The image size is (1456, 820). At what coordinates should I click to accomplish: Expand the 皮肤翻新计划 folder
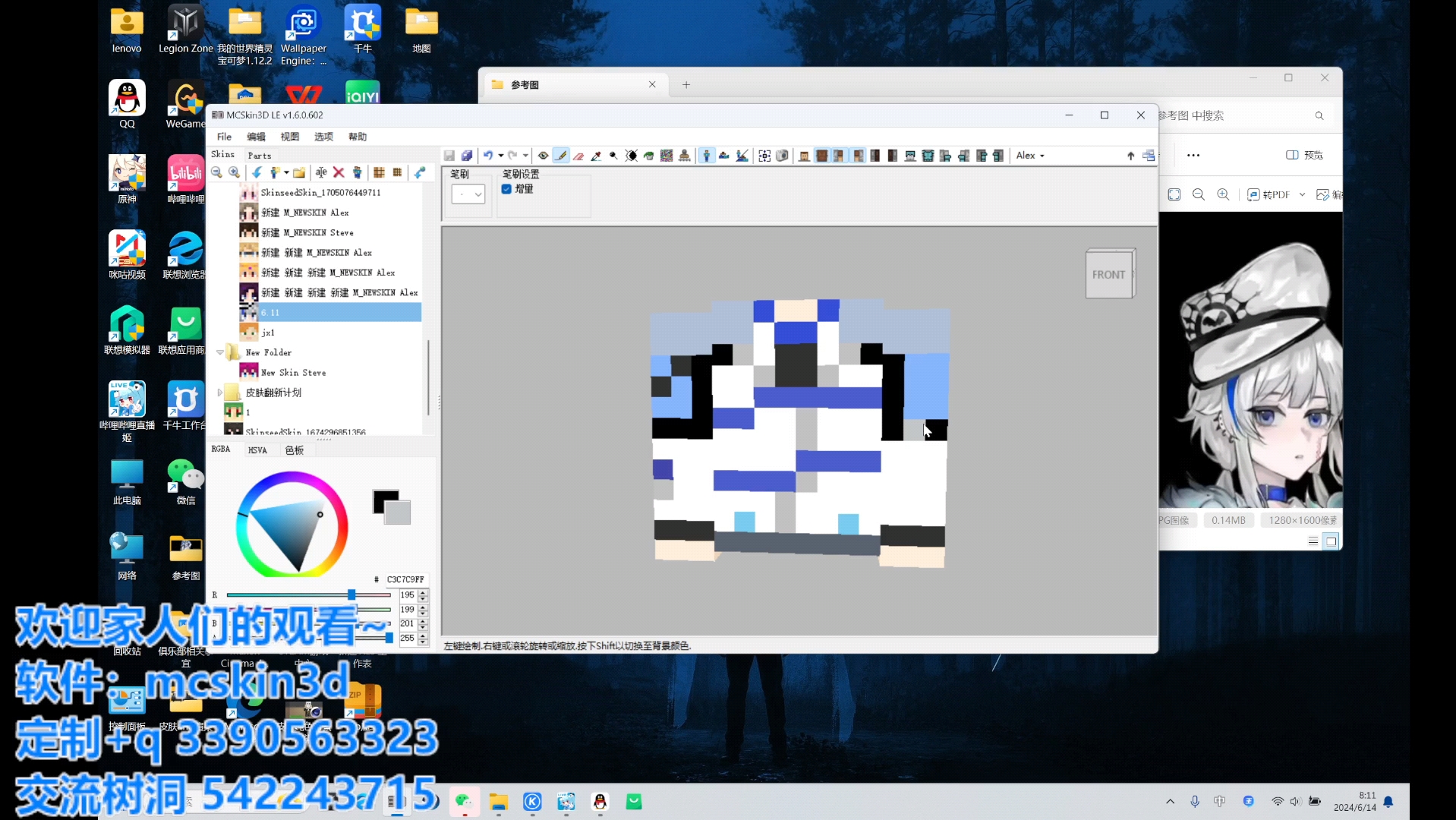click(x=220, y=393)
